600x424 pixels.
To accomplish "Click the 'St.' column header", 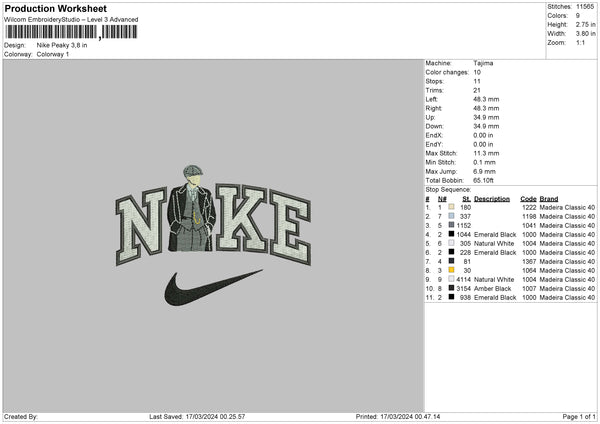I will [466, 199].
